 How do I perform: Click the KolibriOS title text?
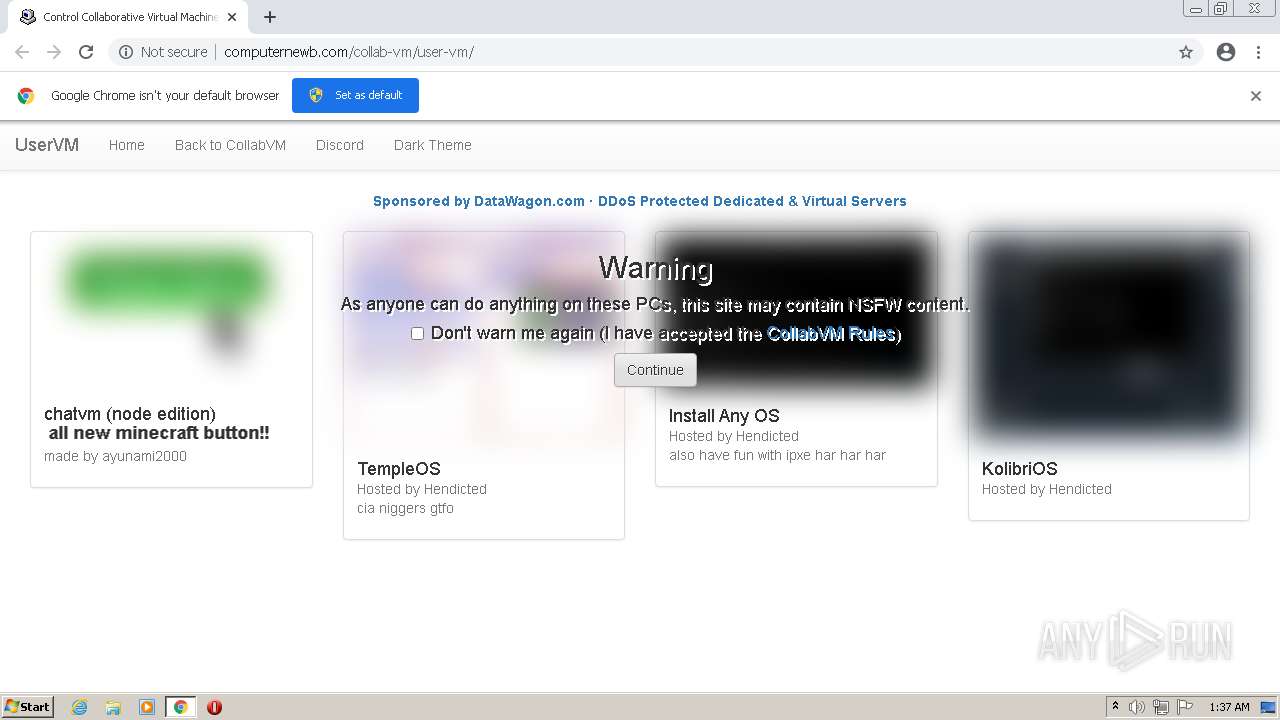point(1020,469)
